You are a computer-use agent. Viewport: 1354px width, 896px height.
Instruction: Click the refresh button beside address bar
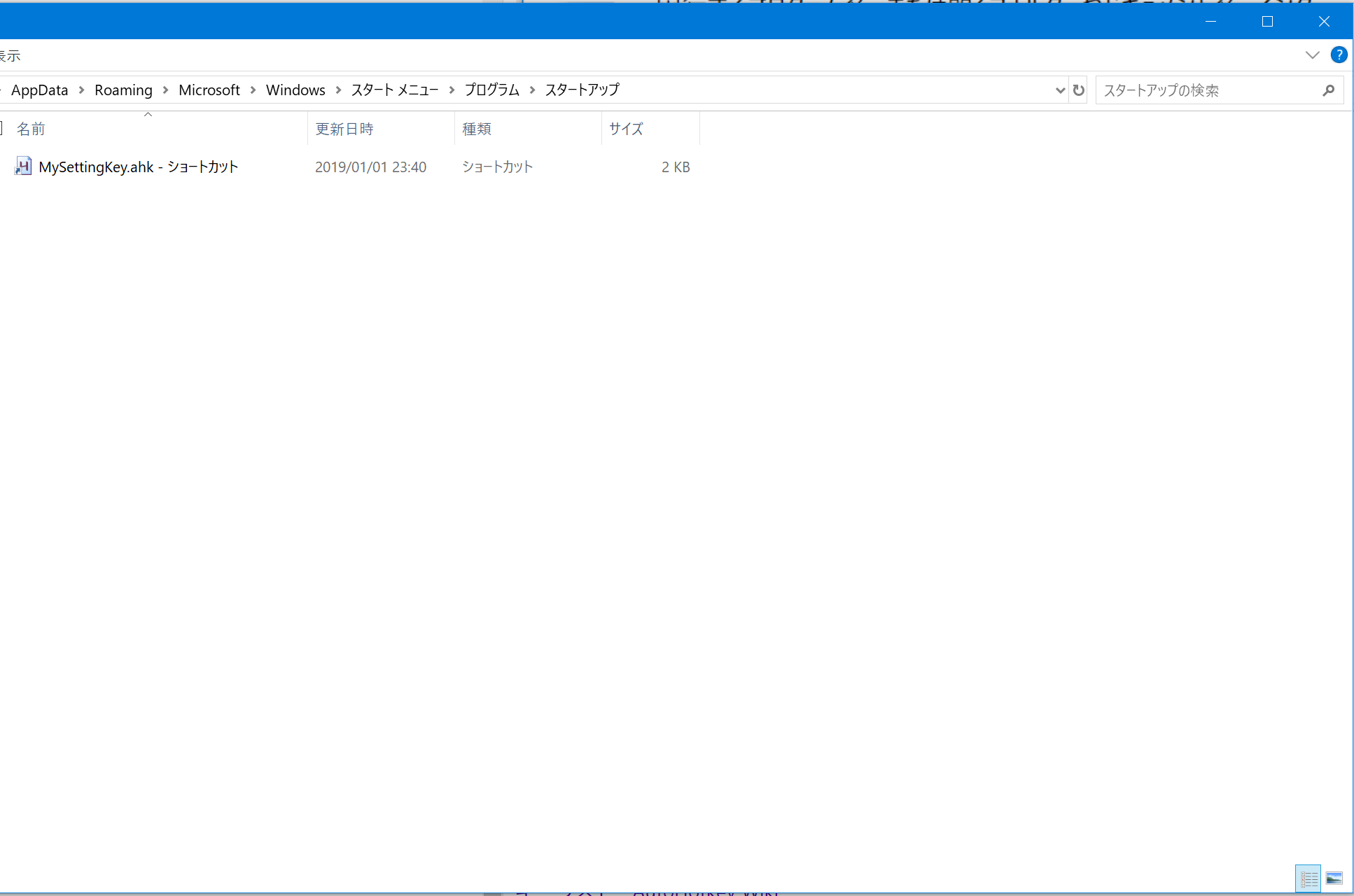click(1078, 90)
